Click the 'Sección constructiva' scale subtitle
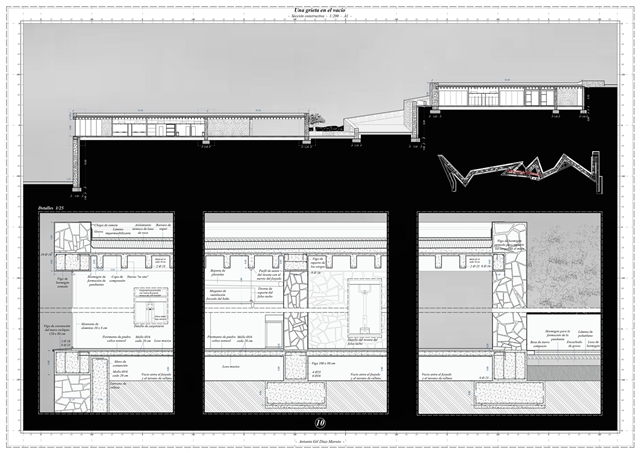Image resolution: width=640 pixels, height=453 pixels. pos(320,18)
